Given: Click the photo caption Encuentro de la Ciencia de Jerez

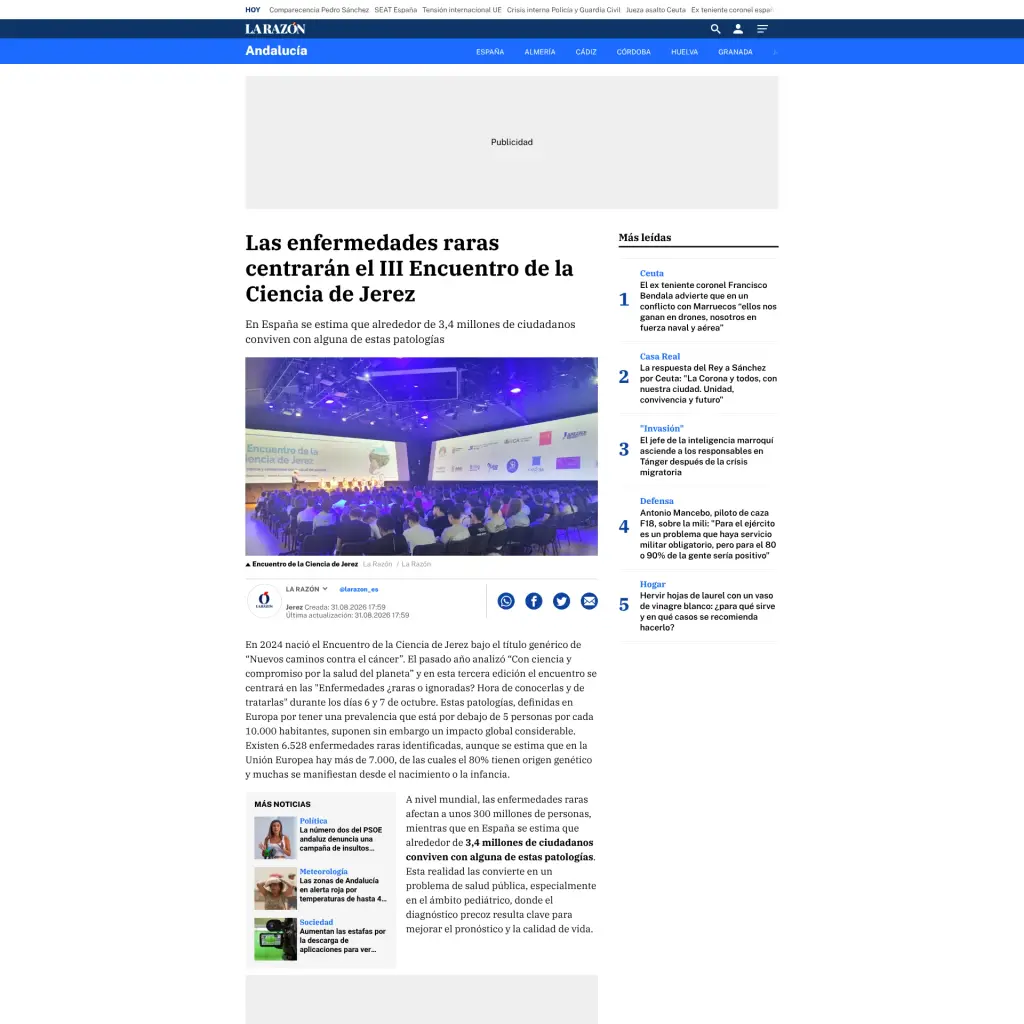Looking at the screenshot, I should (305, 564).
